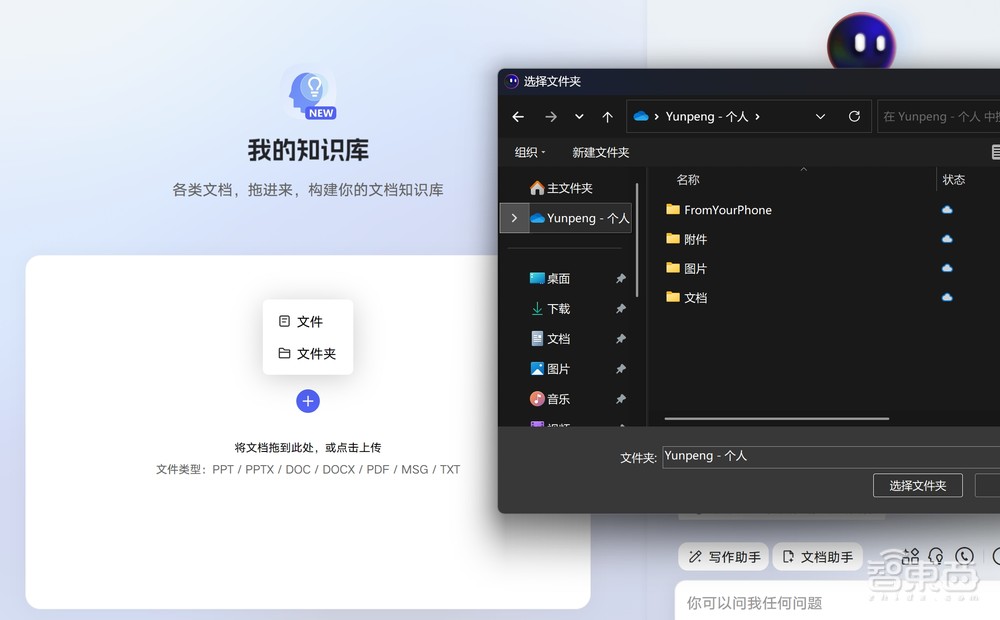Screen dimensions: 1000x620
Task: Click the pin icon beside 下载
Action: [621, 308]
